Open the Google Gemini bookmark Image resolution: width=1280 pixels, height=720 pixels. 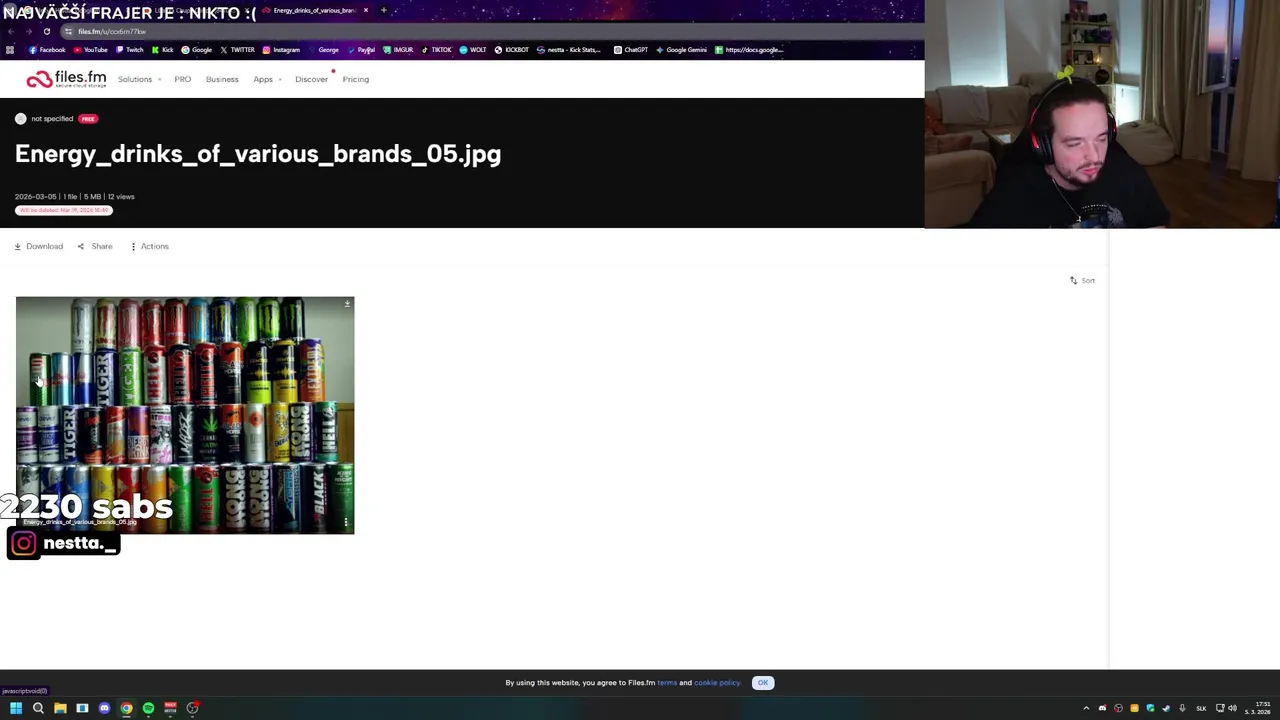click(x=681, y=50)
